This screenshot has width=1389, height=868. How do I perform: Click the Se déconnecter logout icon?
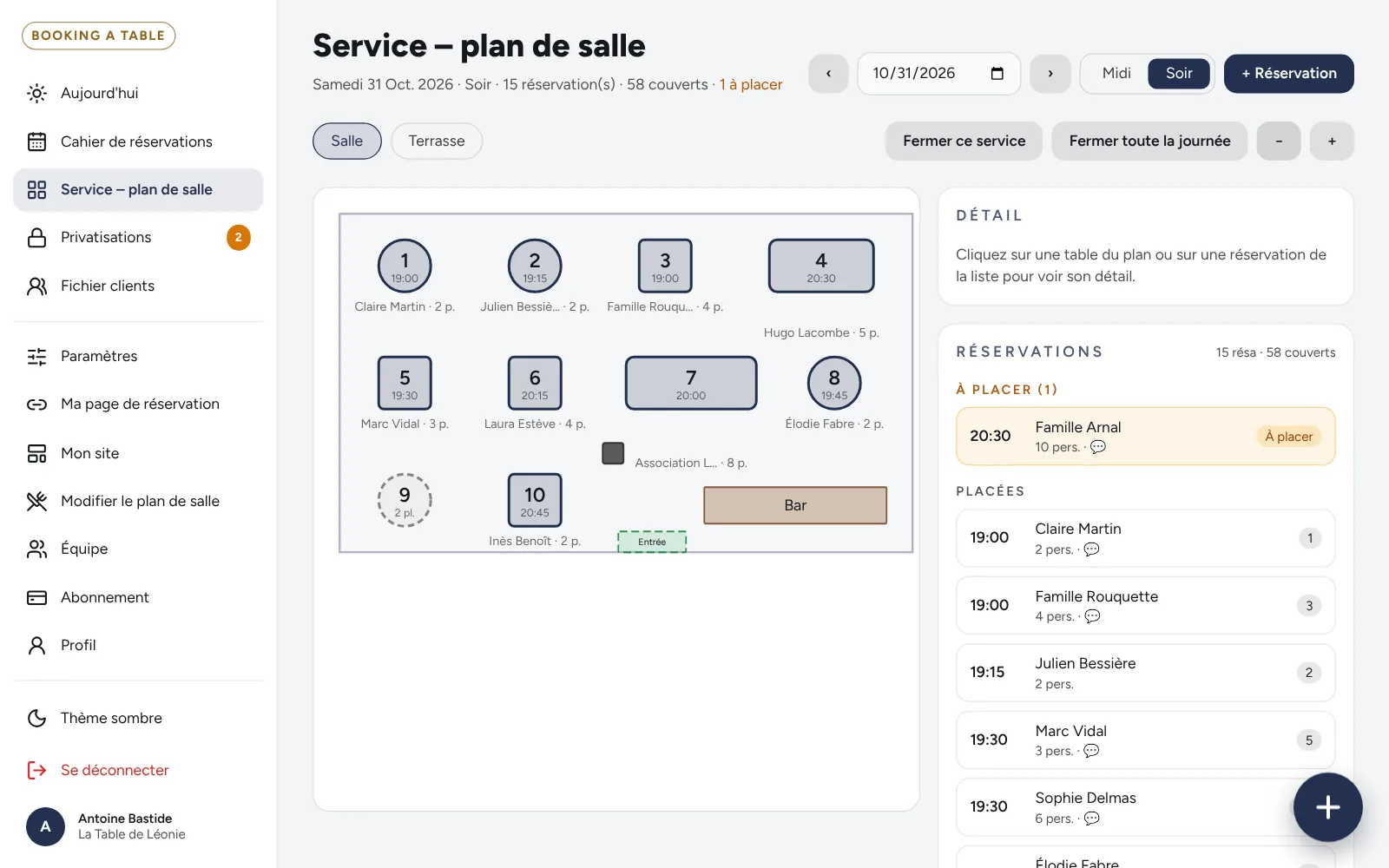click(x=36, y=770)
